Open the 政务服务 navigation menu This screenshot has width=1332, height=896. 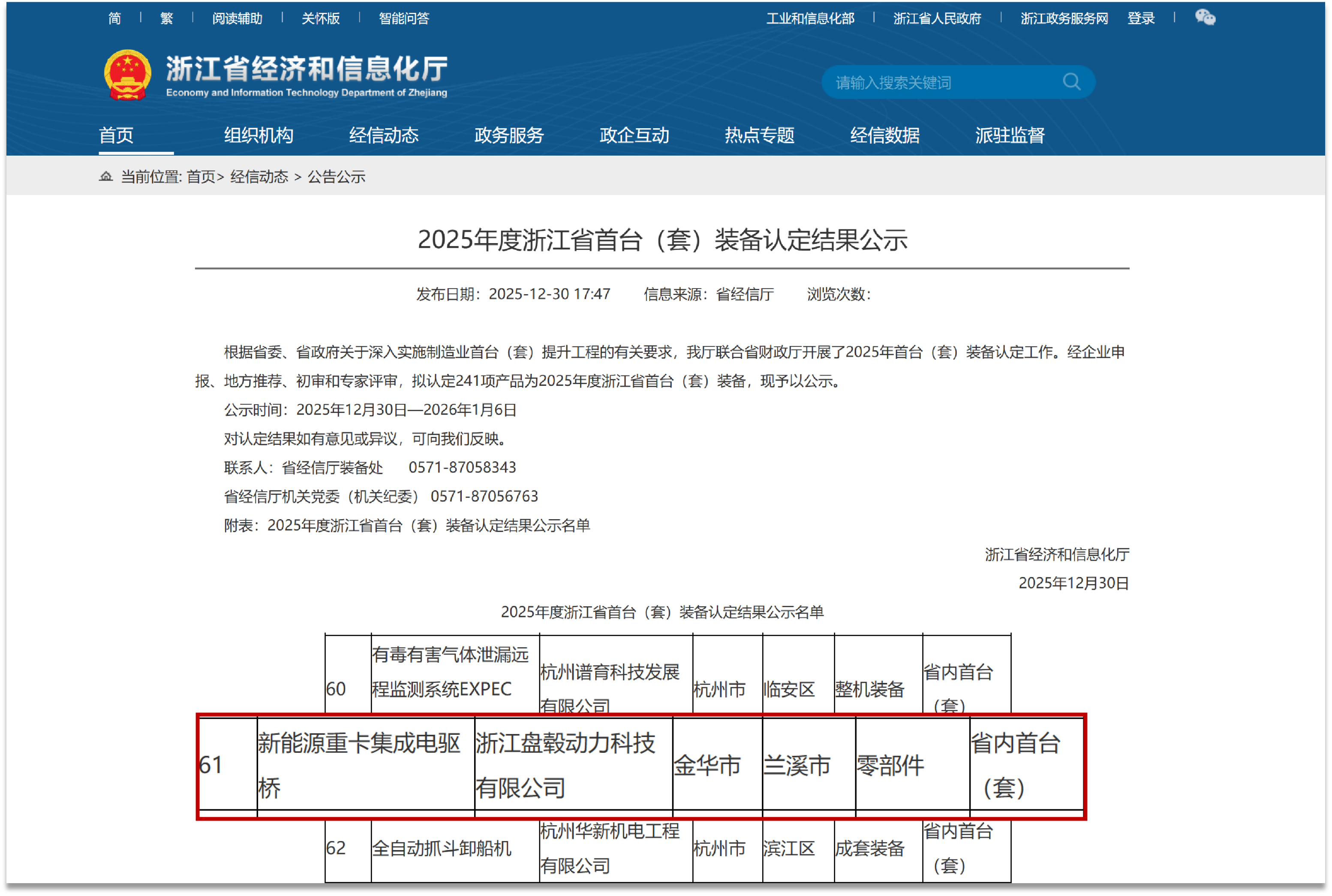point(509,135)
